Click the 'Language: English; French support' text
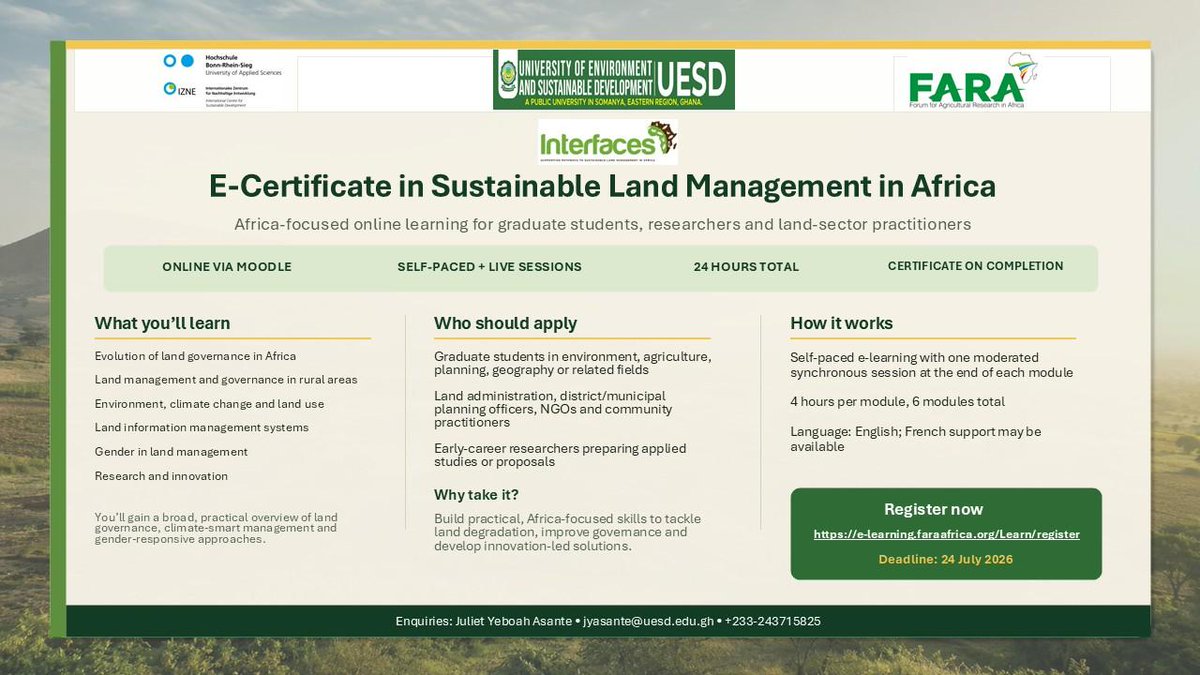Image resolution: width=1200 pixels, height=675 pixels. [916, 439]
